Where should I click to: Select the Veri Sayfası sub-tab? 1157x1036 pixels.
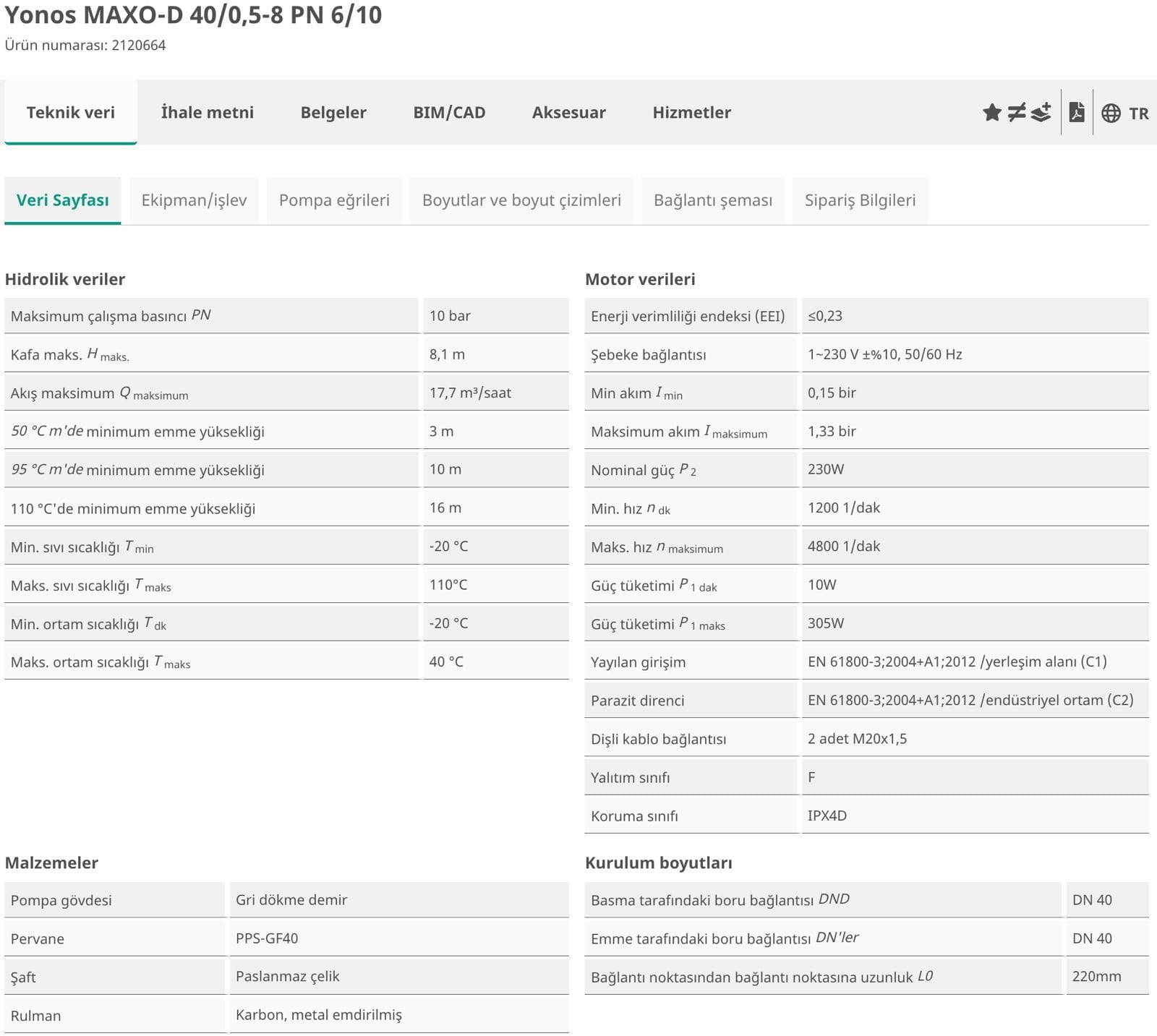(x=63, y=200)
